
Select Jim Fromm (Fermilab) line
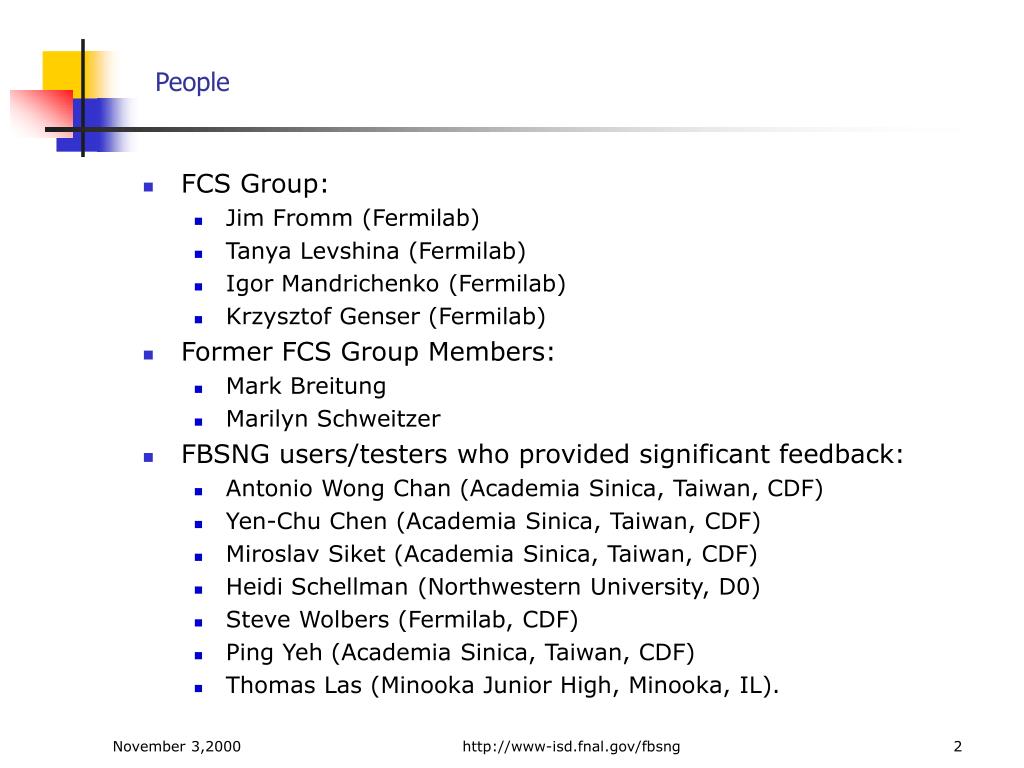coord(353,218)
